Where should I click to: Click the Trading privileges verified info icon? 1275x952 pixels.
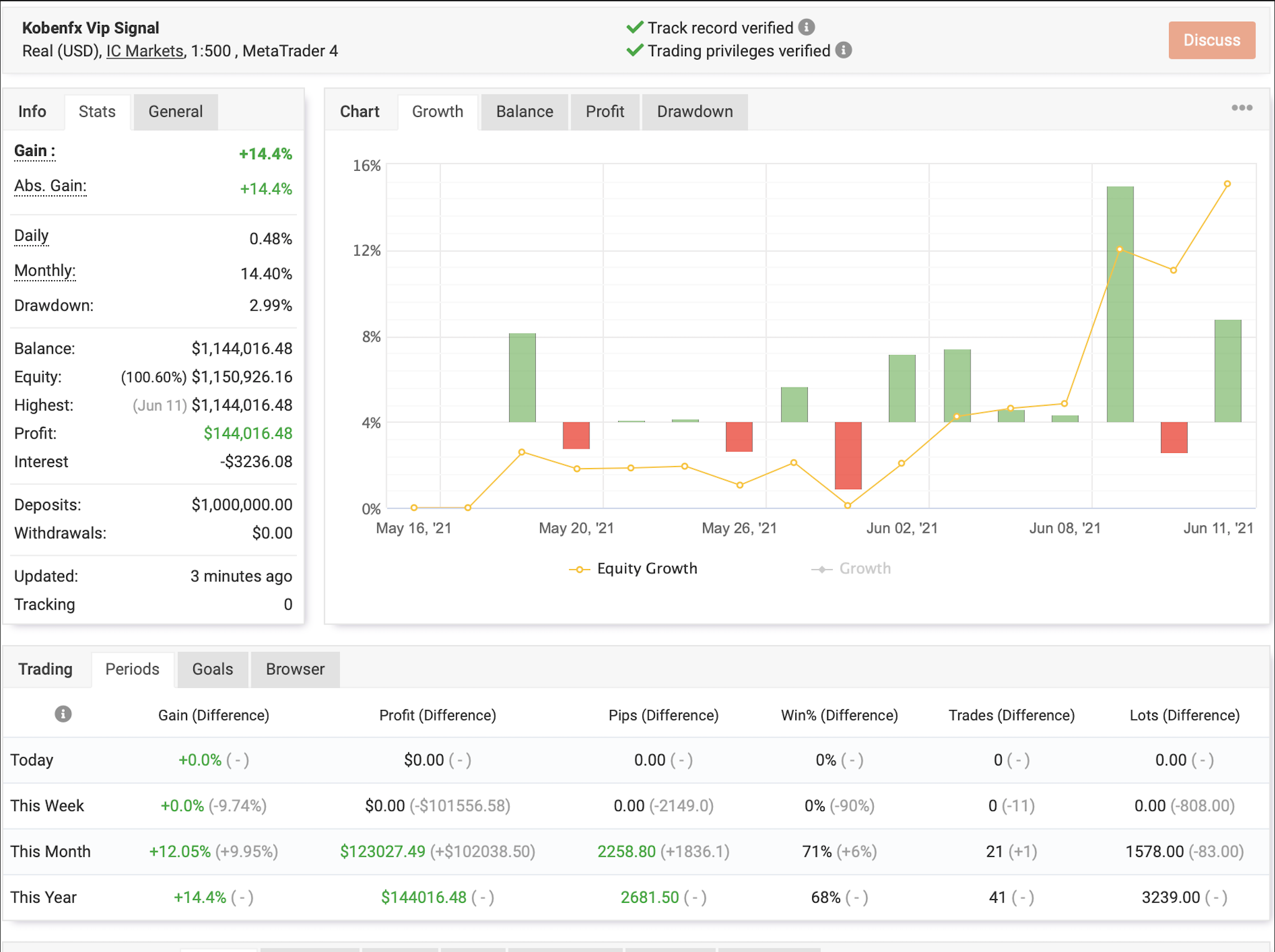click(843, 51)
